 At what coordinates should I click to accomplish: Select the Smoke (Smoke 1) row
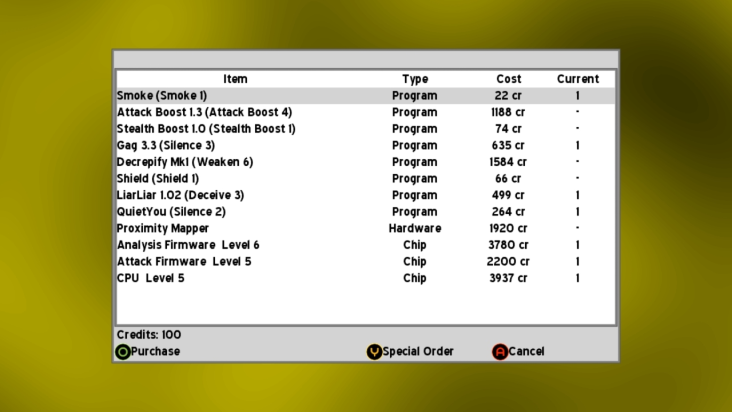pyautogui.click(x=366, y=96)
